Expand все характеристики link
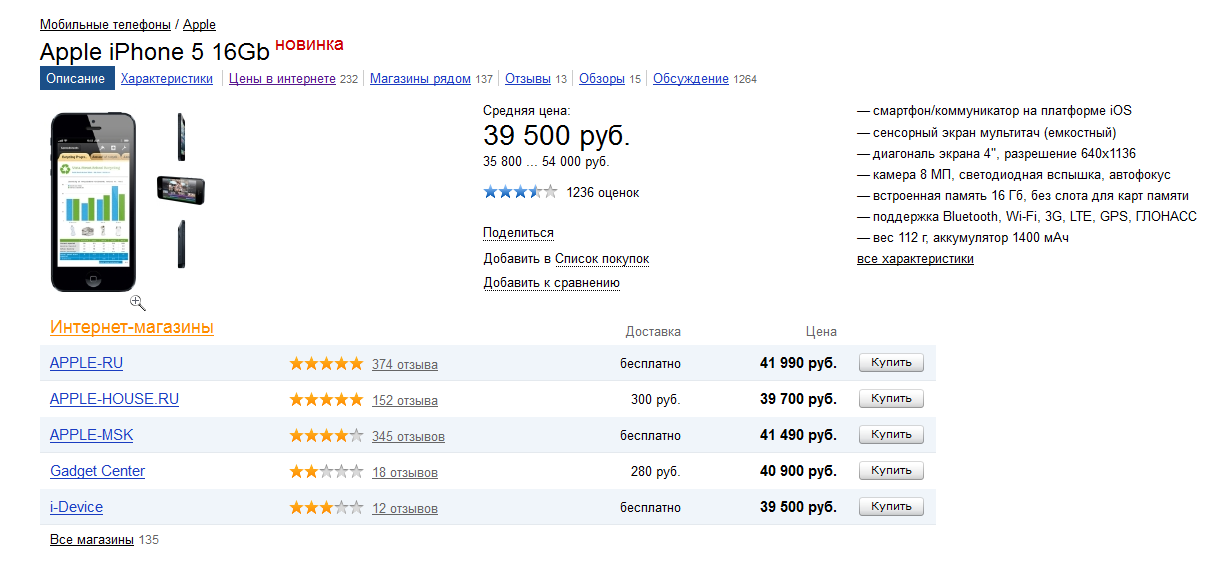 click(x=915, y=259)
